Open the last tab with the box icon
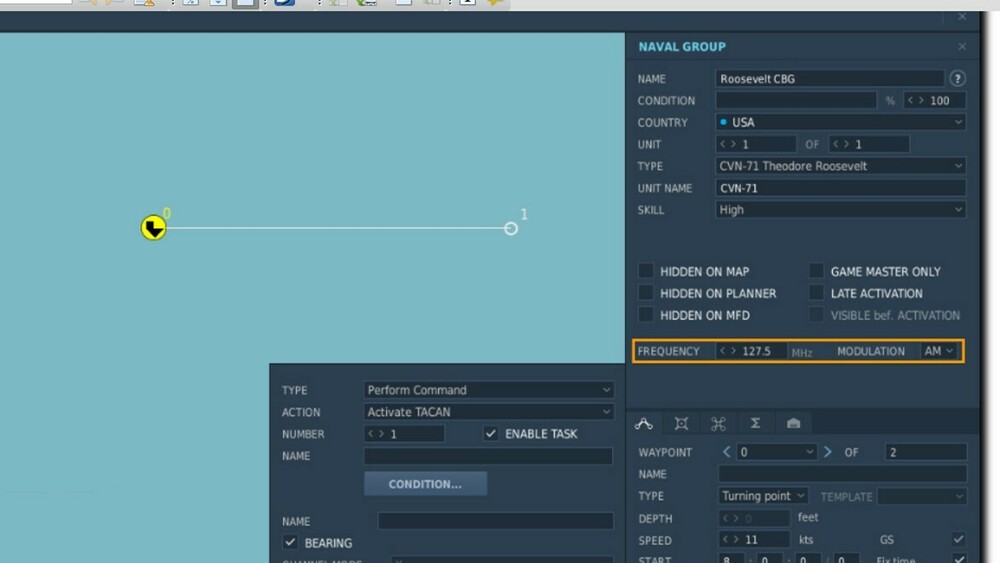The width and height of the screenshot is (1000, 563). (x=793, y=423)
